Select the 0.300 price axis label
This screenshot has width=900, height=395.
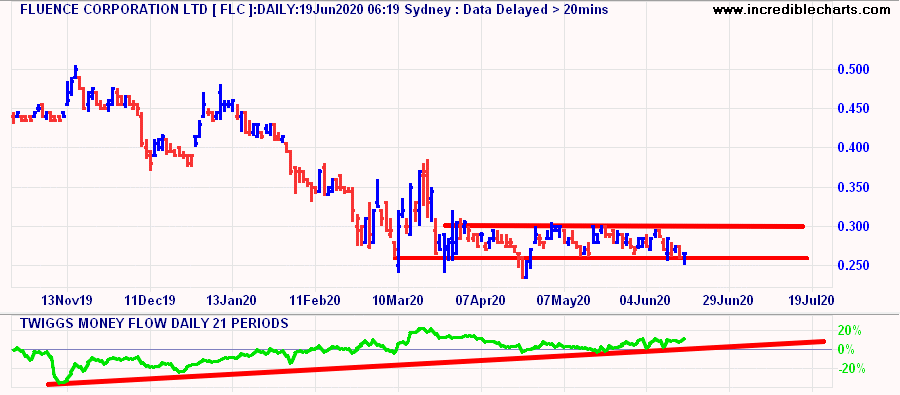tap(854, 227)
